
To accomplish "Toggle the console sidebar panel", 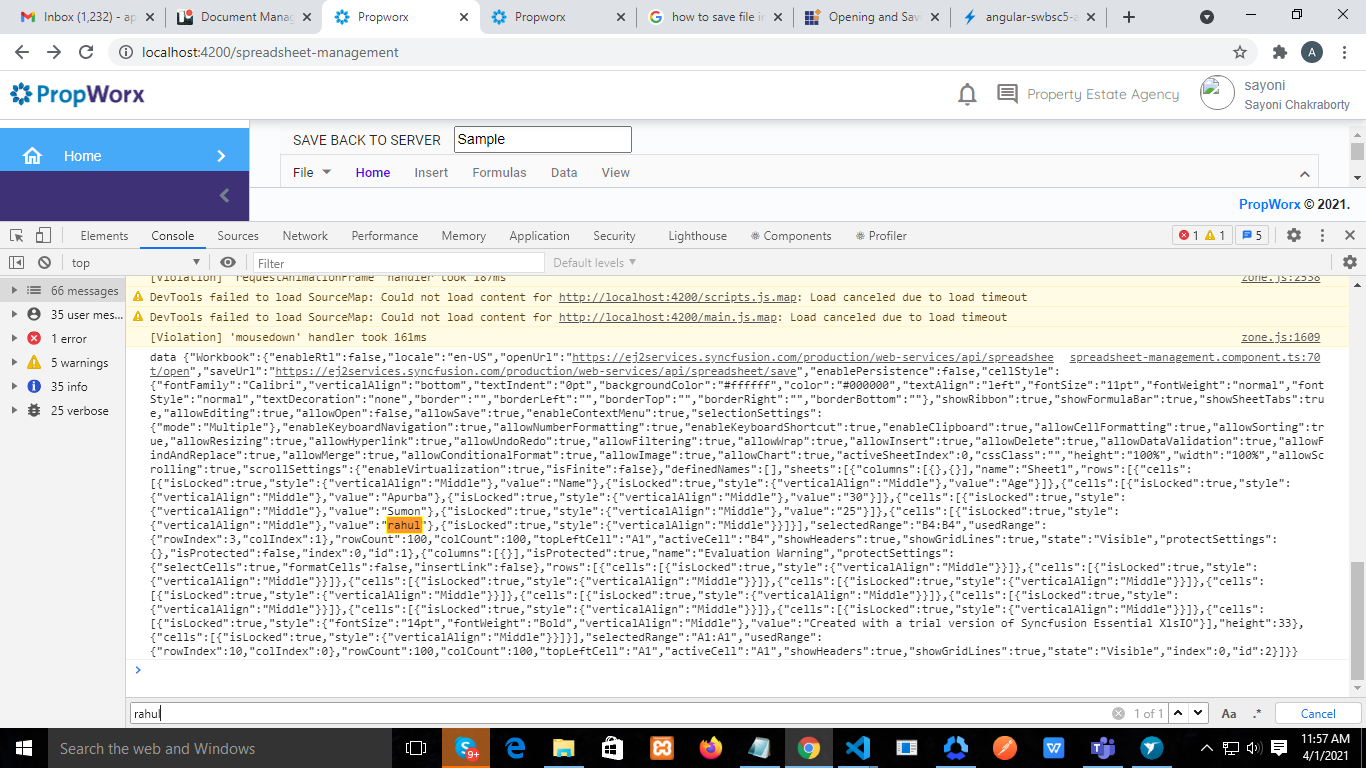I will 17,263.
